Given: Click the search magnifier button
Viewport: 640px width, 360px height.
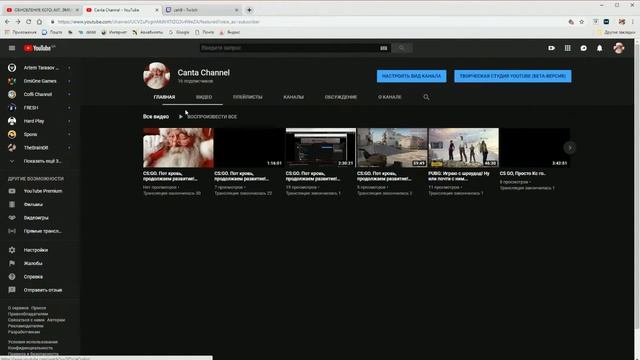Looking at the screenshot, I should point(402,48).
